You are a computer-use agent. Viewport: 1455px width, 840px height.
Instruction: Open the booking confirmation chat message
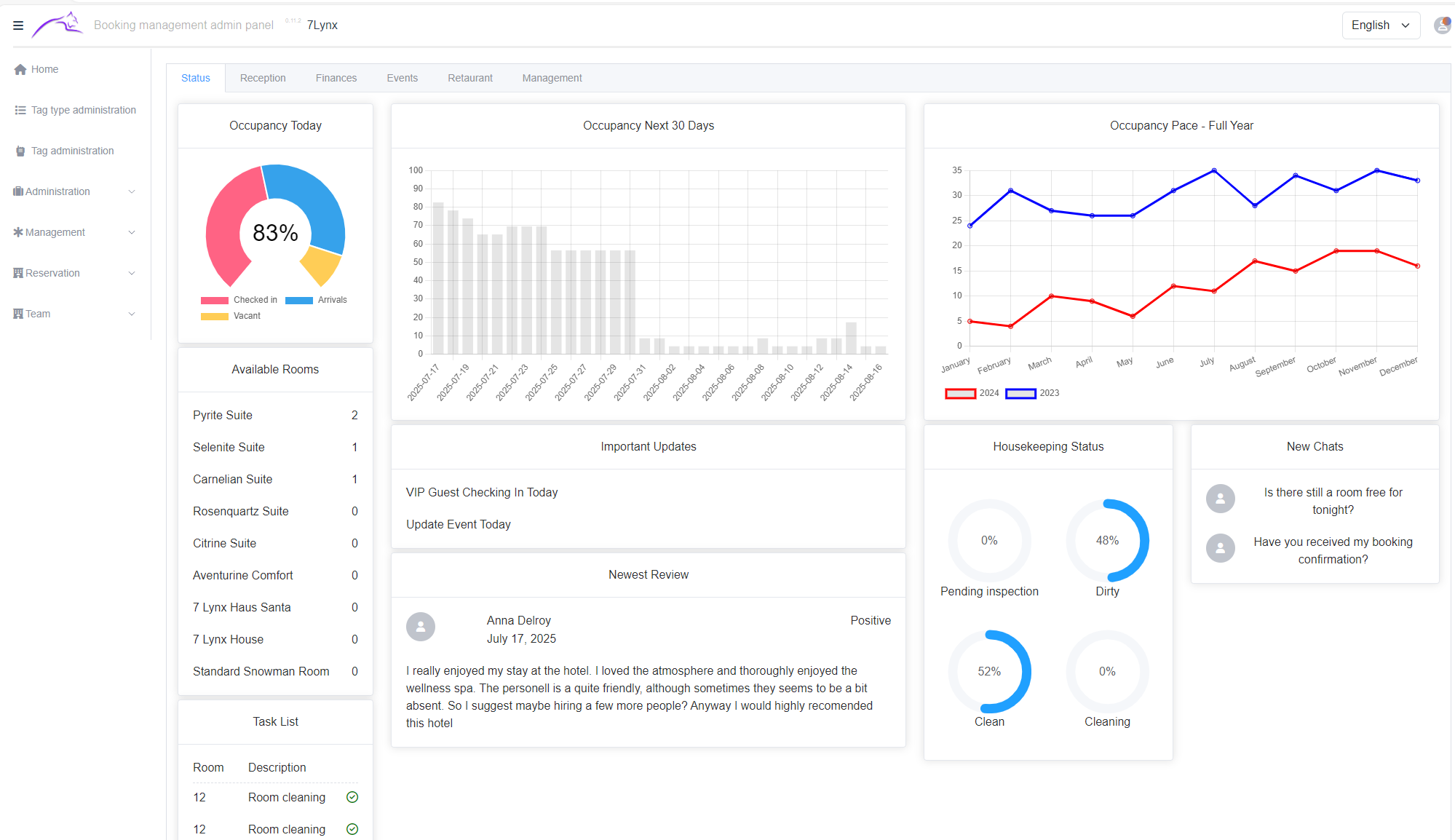click(x=1332, y=550)
